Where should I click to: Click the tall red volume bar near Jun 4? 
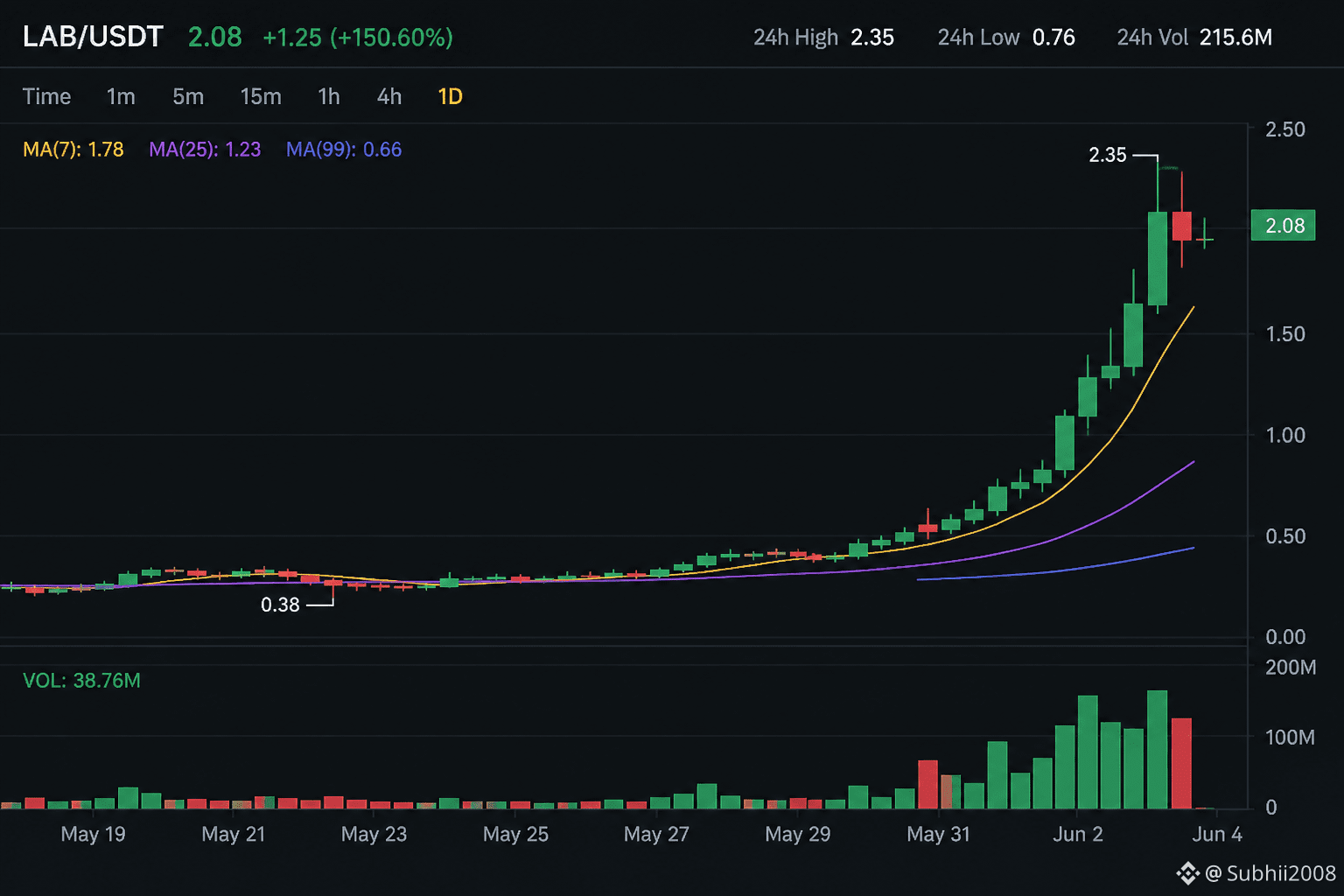tap(1181, 763)
